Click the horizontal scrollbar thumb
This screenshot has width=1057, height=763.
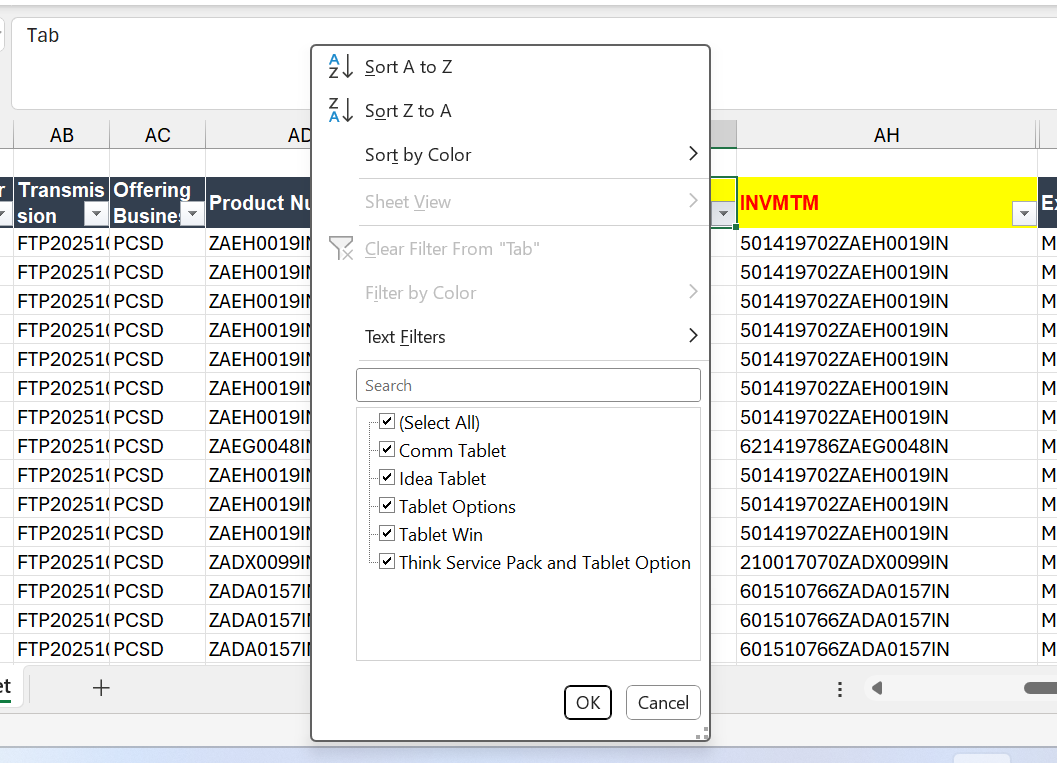click(x=1040, y=688)
